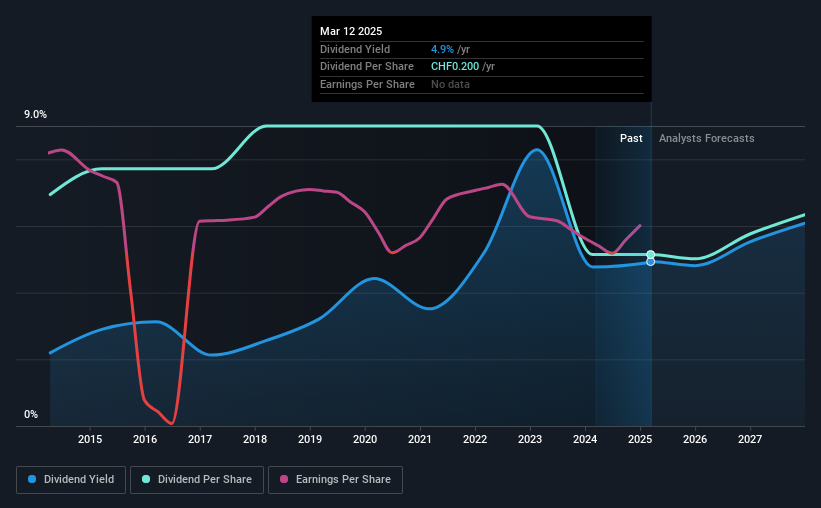Viewport: 821px width, 508px height.
Task: Select the teal data point marker at 2025
Action: click(x=650, y=255)
